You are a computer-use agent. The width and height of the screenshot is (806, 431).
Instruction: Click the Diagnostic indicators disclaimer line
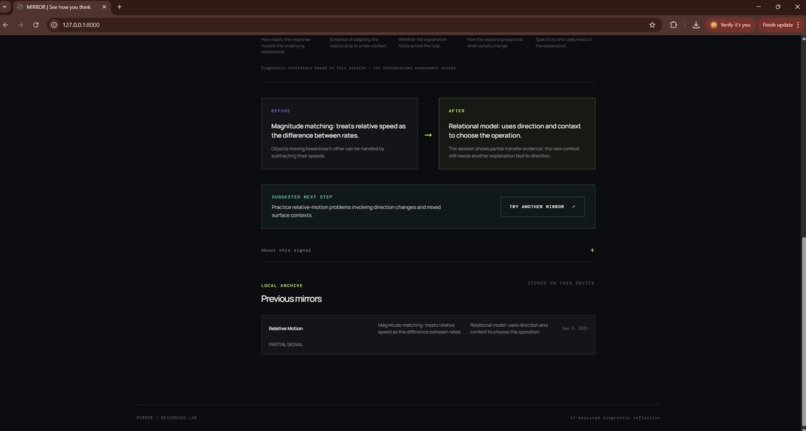tap(359, 68)
